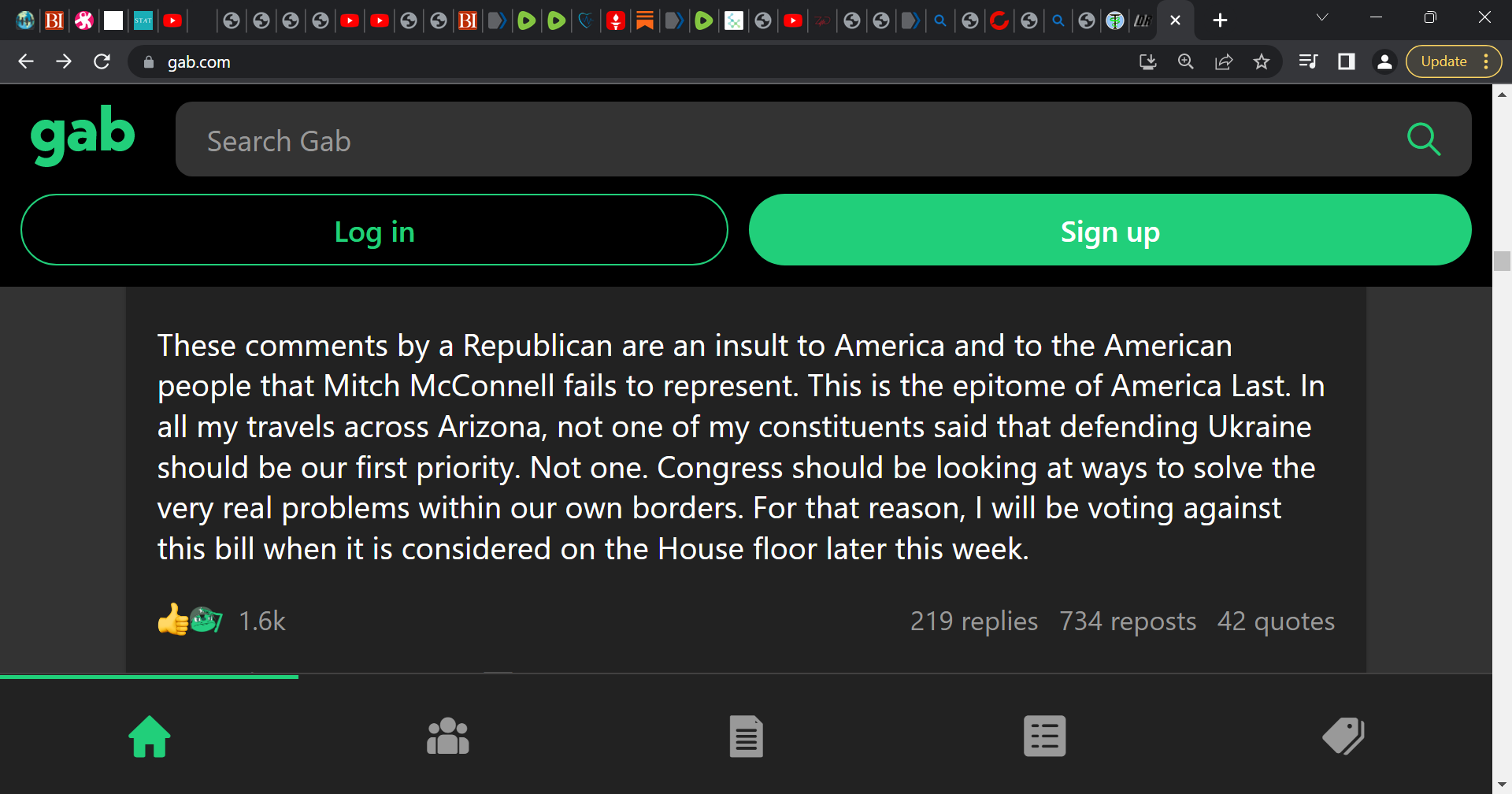Open the media control playlist icon
The height and width of the screenshot is (794, 1512).
tap(1308, 61)
